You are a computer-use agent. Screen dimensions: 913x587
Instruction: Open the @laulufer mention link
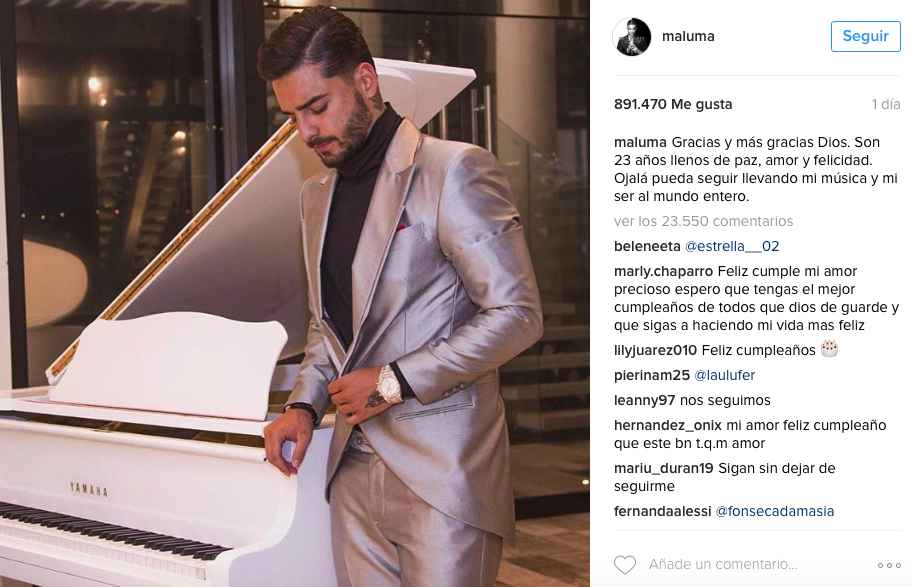click(x=724, y=375)
